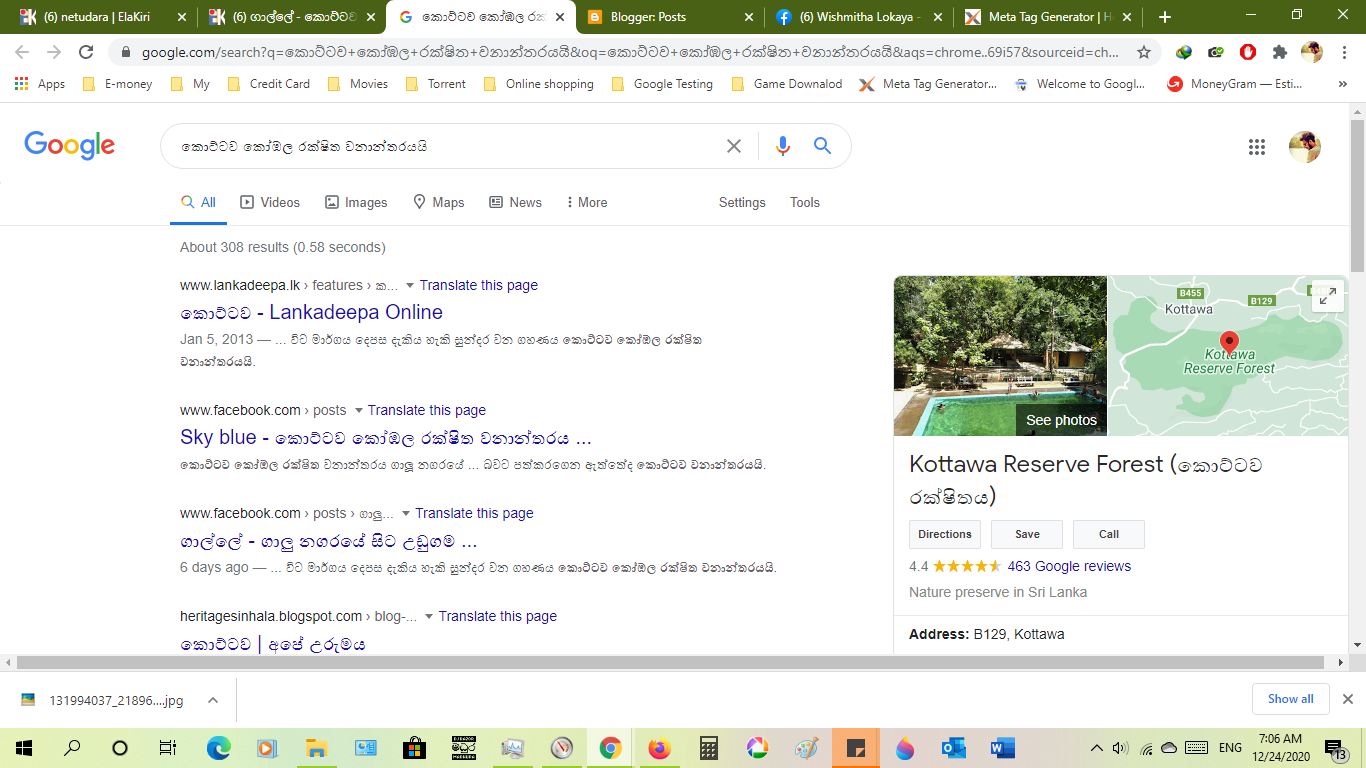This screenshot has height=768, width=1366.
Task: Click the browser back arrow
Action: click(22, 53)
